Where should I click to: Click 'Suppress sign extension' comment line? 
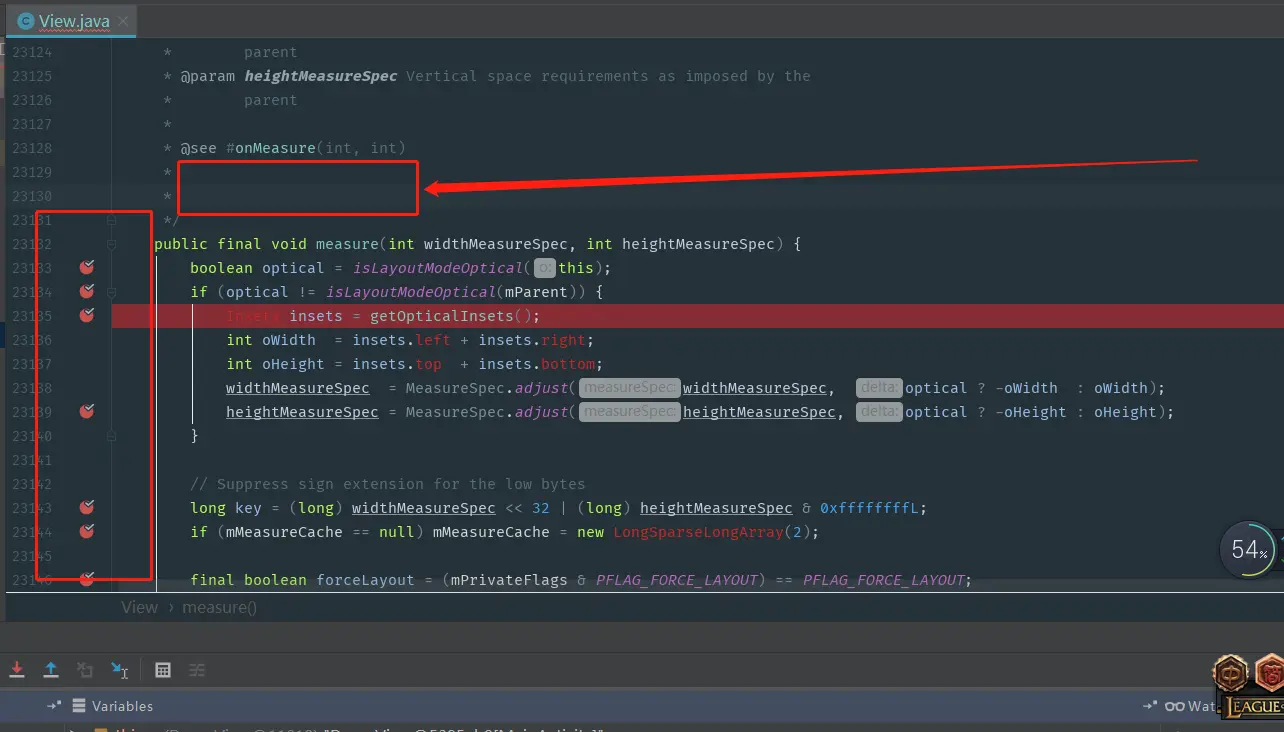pos(387,484)
